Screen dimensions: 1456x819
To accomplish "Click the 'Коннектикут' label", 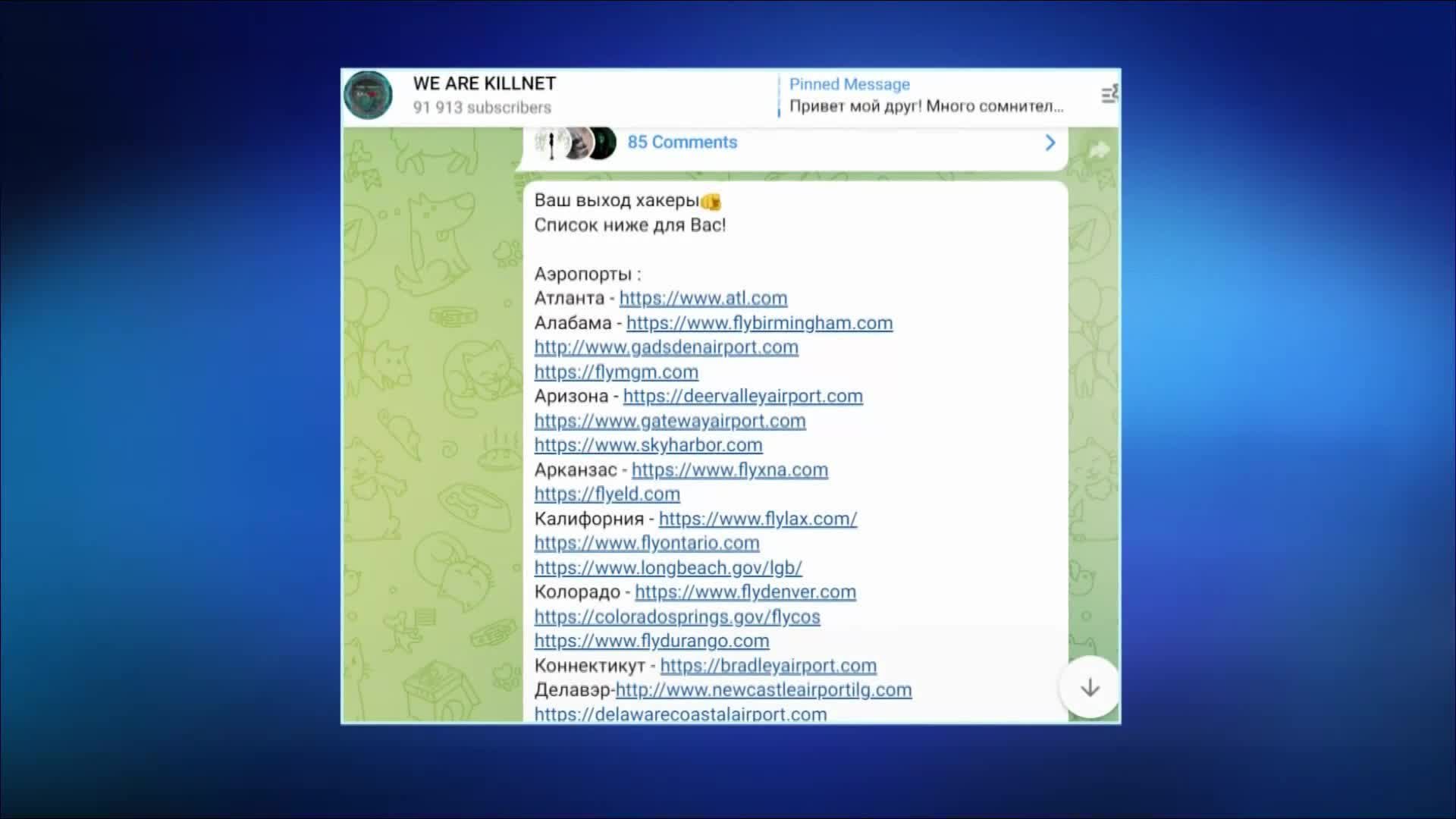I will coord(590,666).
